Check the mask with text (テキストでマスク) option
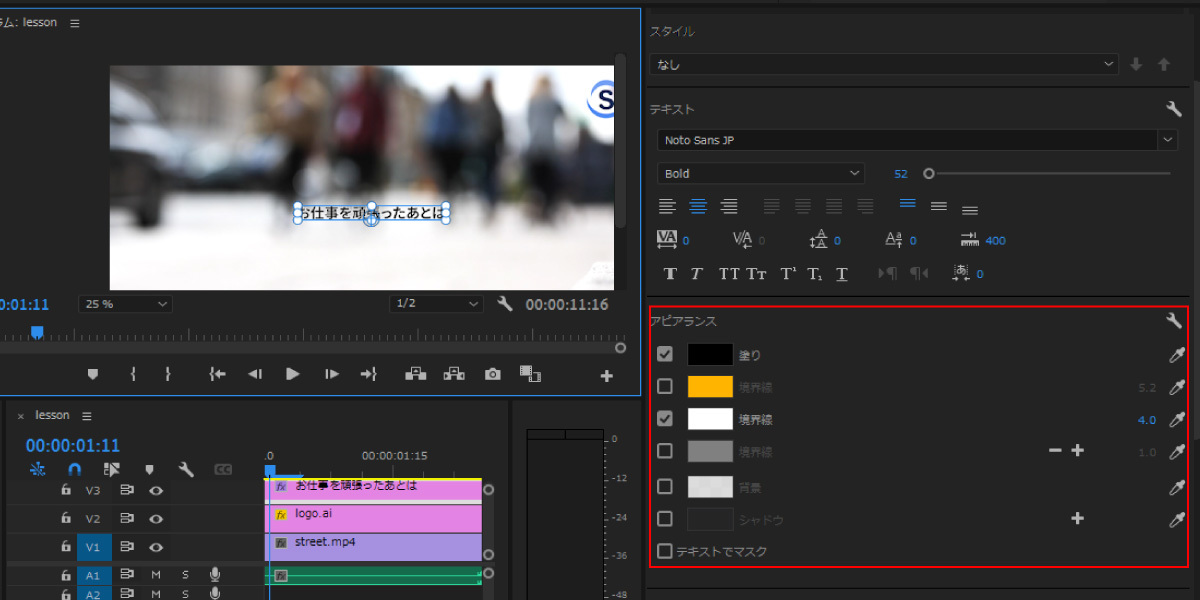The image size is (1200, 600). 665,551
